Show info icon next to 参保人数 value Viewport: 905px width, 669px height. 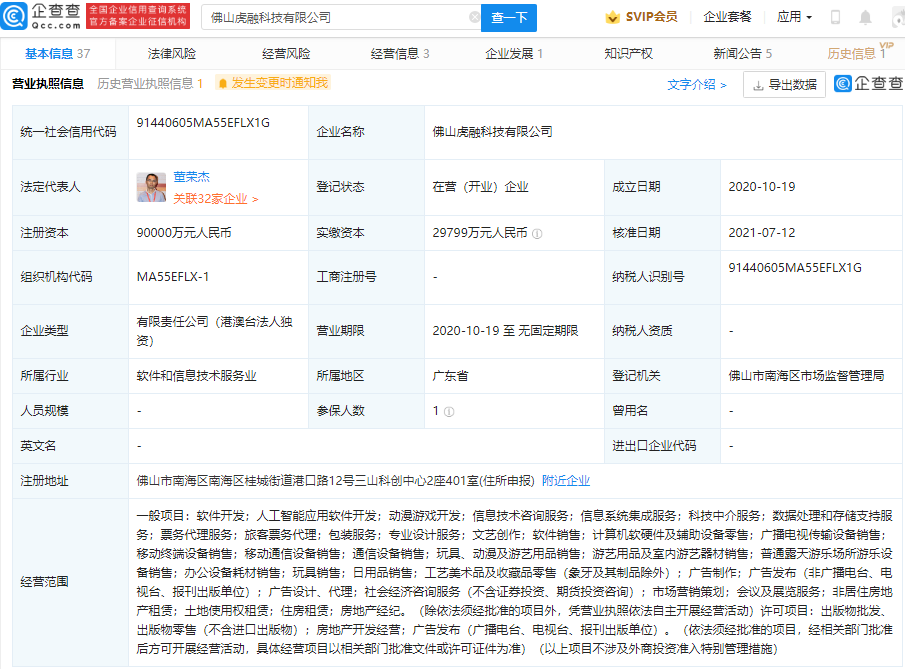pos(449,412)
